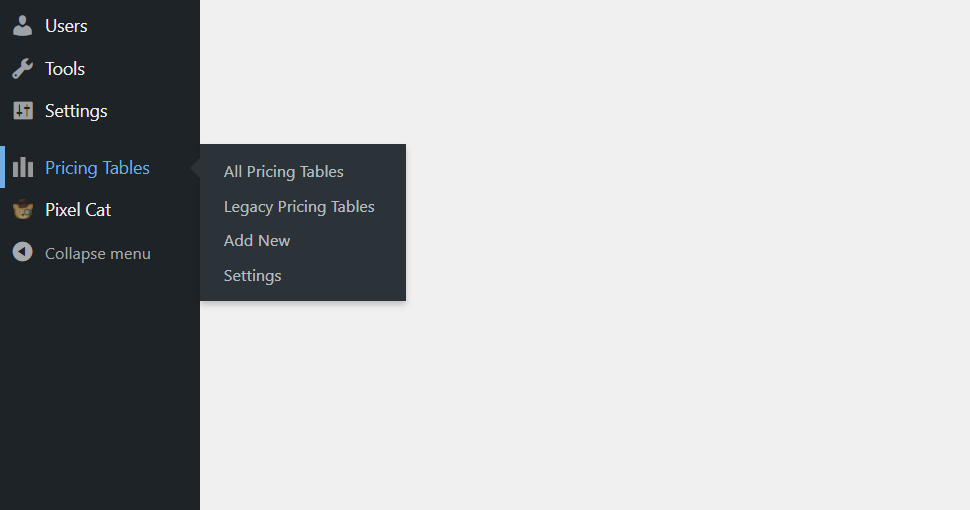
Task: Click the Collapse menu arrow circle icon
Action: (x=23, y=252)
